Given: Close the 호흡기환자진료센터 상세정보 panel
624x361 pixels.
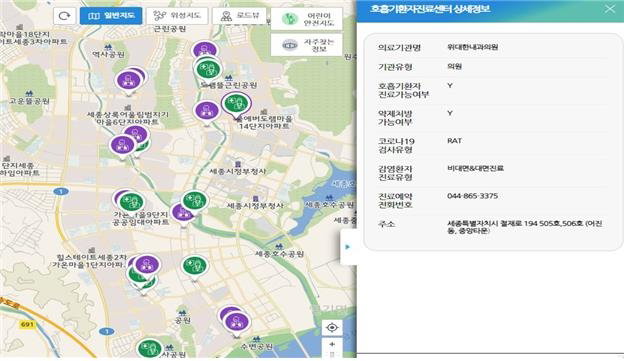Looking at the screenshot, I should tap(610, 9).
